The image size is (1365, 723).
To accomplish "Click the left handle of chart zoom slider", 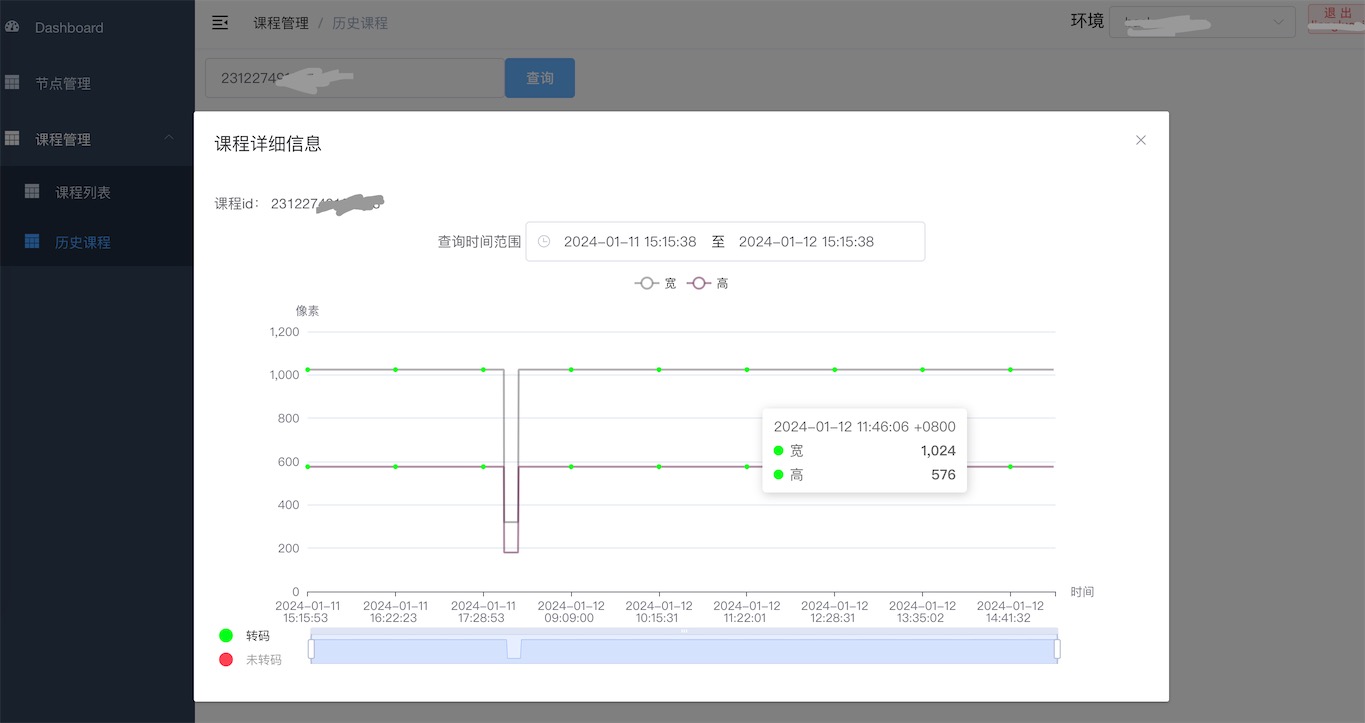I will point(311,650).
